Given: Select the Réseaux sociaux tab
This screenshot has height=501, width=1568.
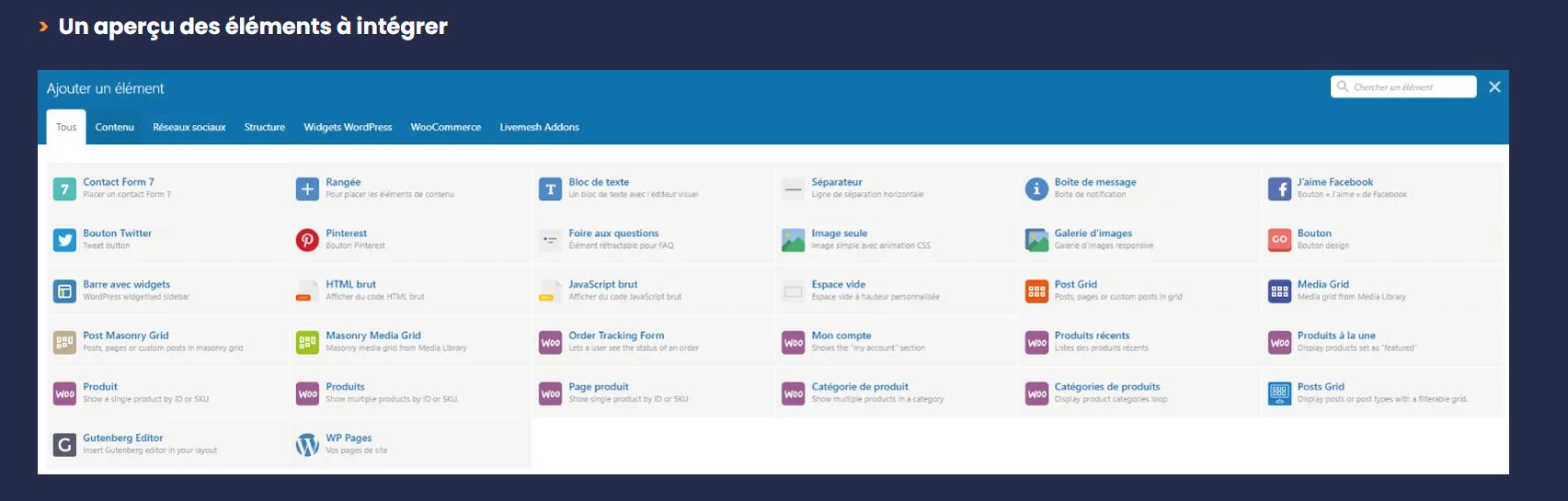Looking at the screenshot, I should 189,128.
